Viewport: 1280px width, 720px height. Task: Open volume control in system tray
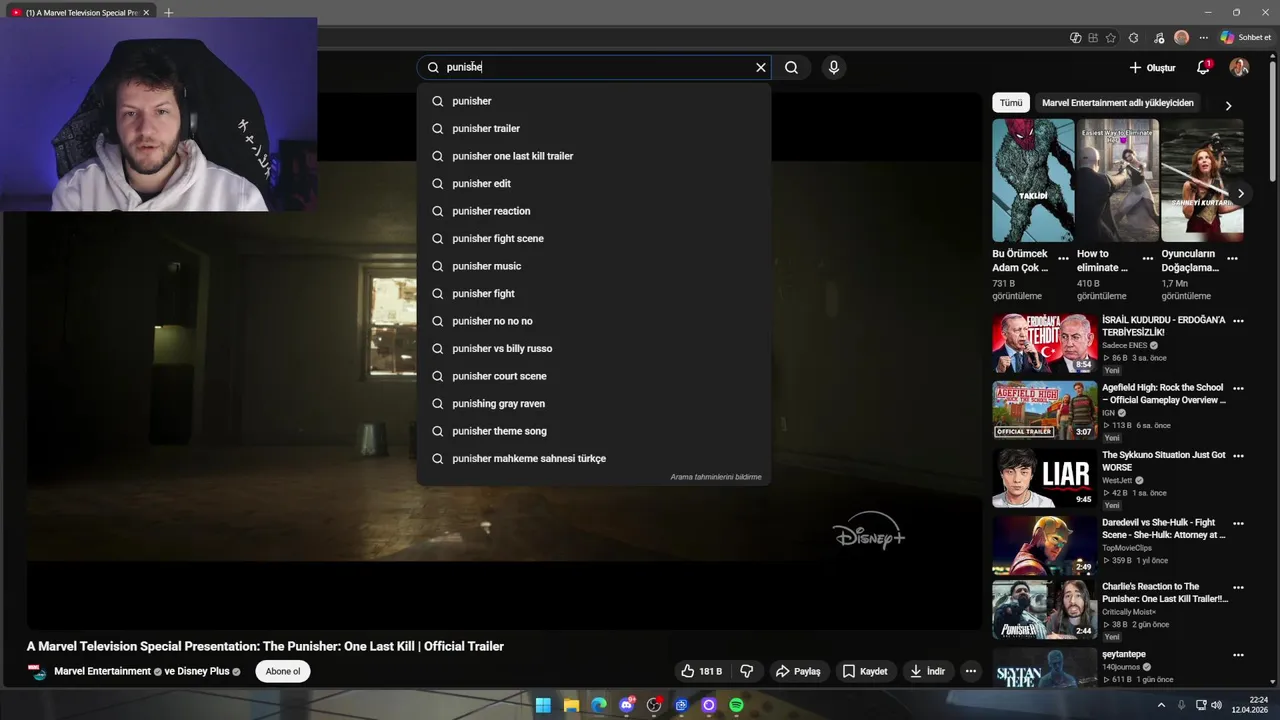pos(1216,705)
